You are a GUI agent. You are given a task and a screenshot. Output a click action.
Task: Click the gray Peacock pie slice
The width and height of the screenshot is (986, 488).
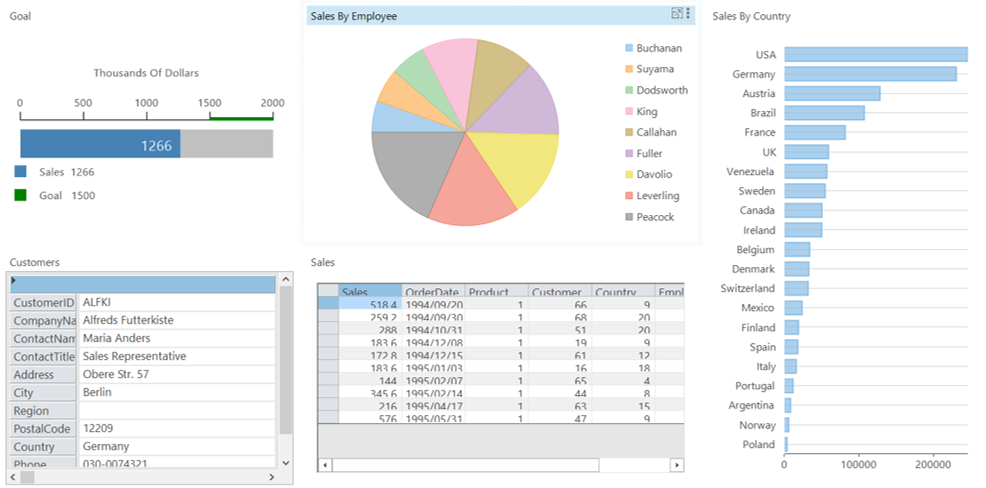click(412, 169)
